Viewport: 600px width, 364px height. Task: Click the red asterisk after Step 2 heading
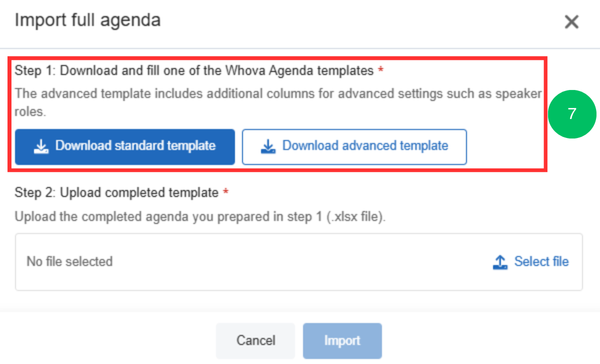(x=226, y=191)
